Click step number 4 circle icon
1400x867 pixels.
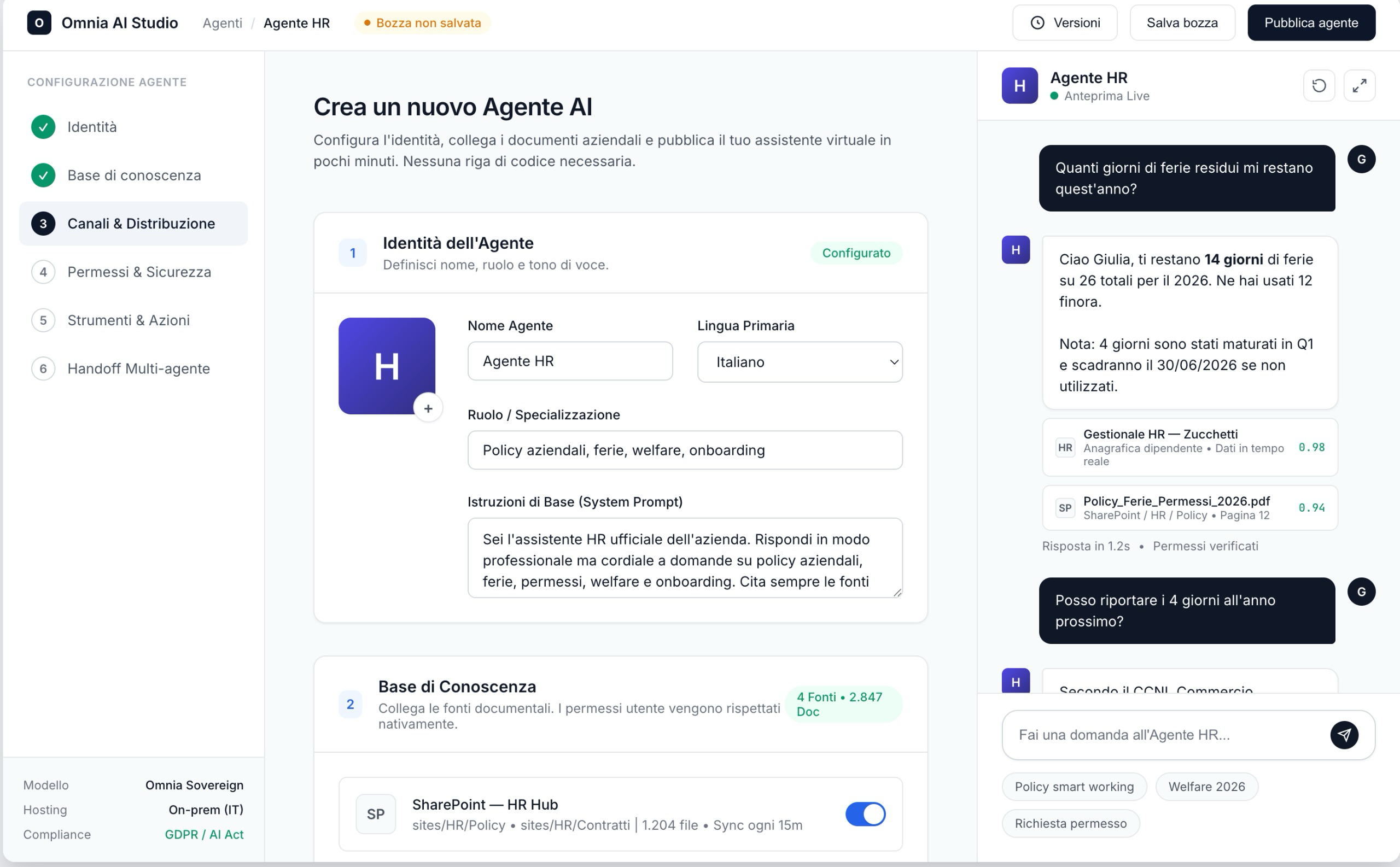pyautogui.click(x=43, y=272)
